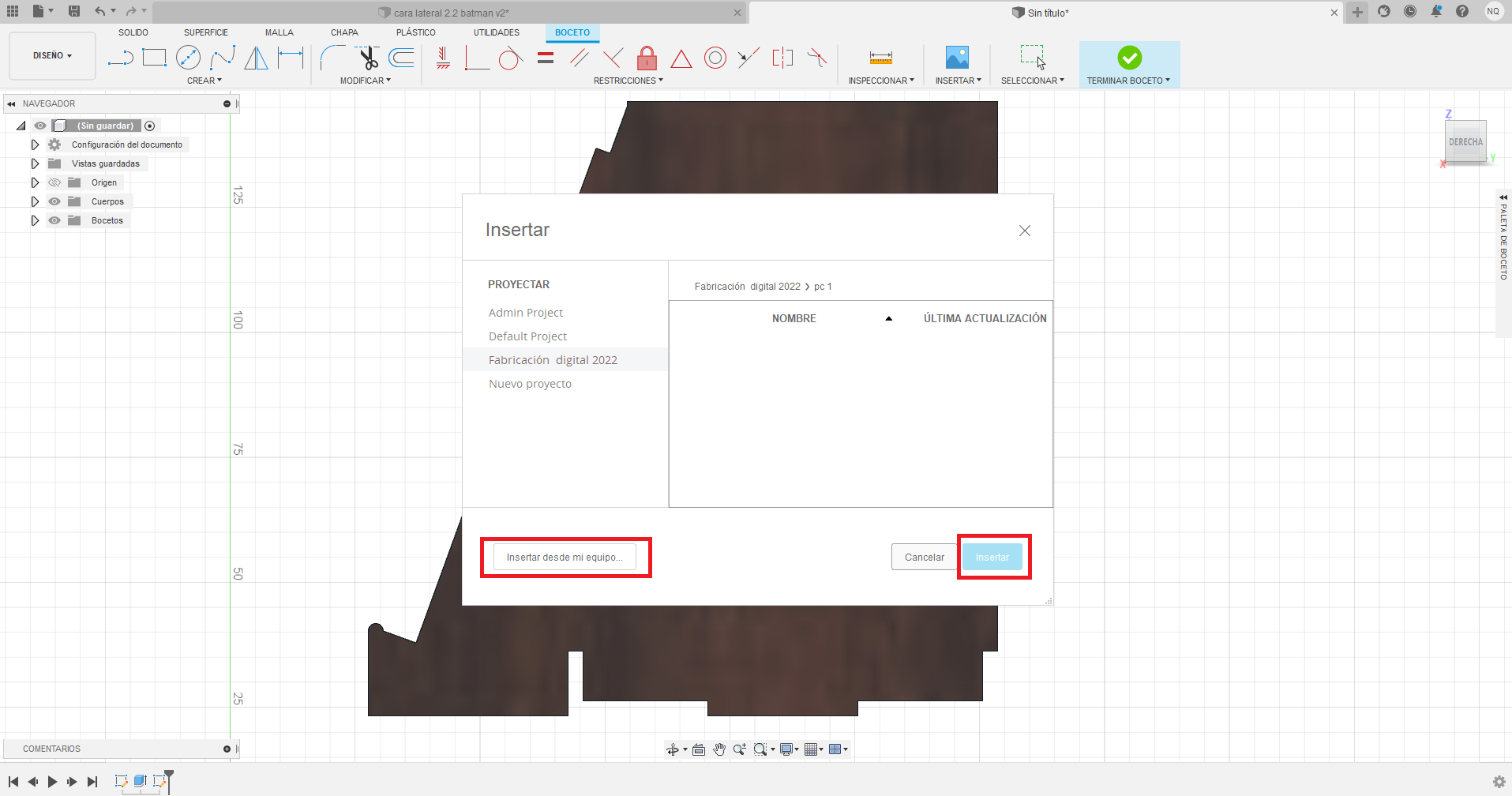Switch to the UTILIDADES tab
Viewport: 1512px width, 796px height.
(x=497, y=32)
